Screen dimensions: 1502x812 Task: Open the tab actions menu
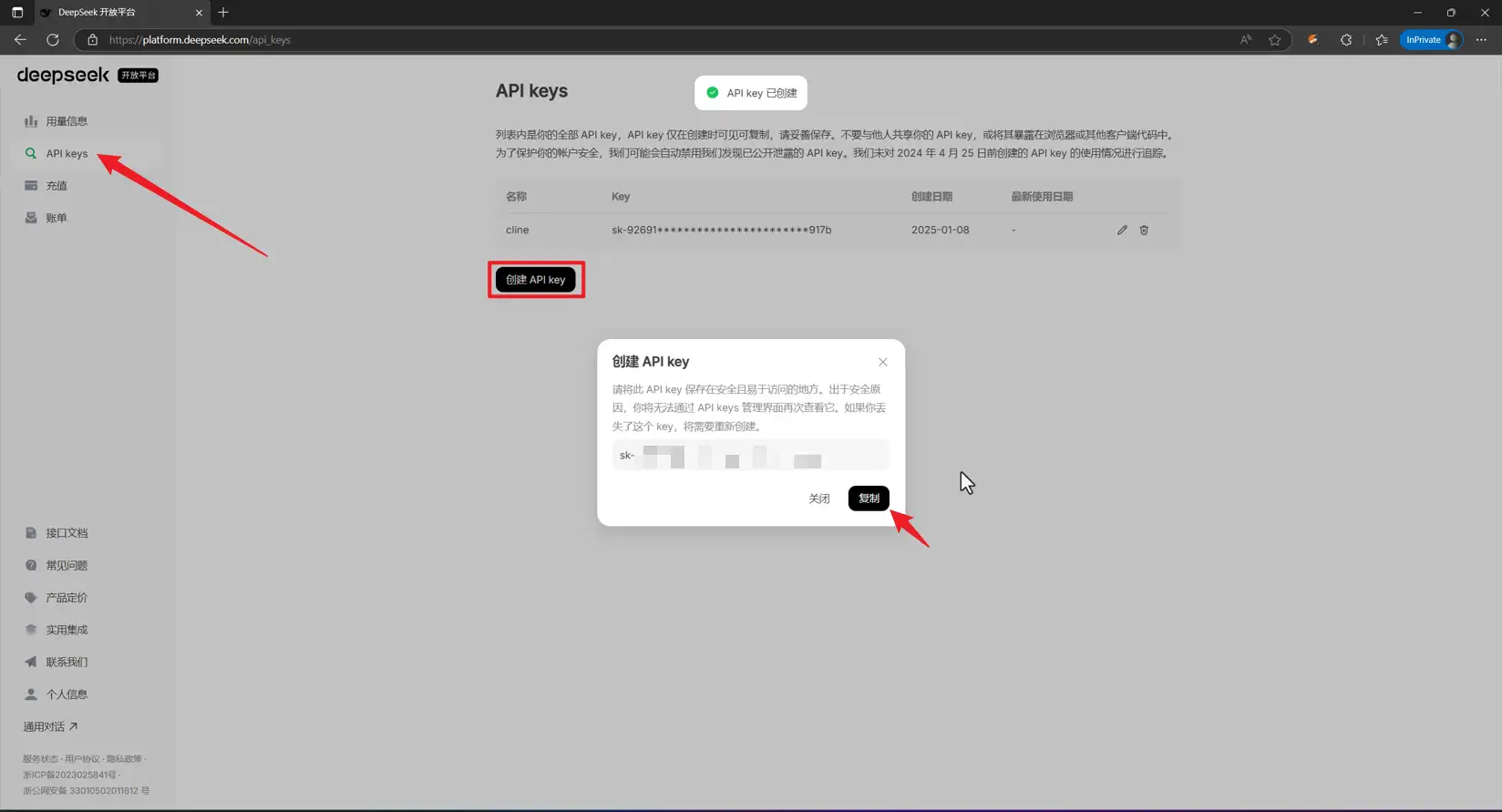coord(17,13)
